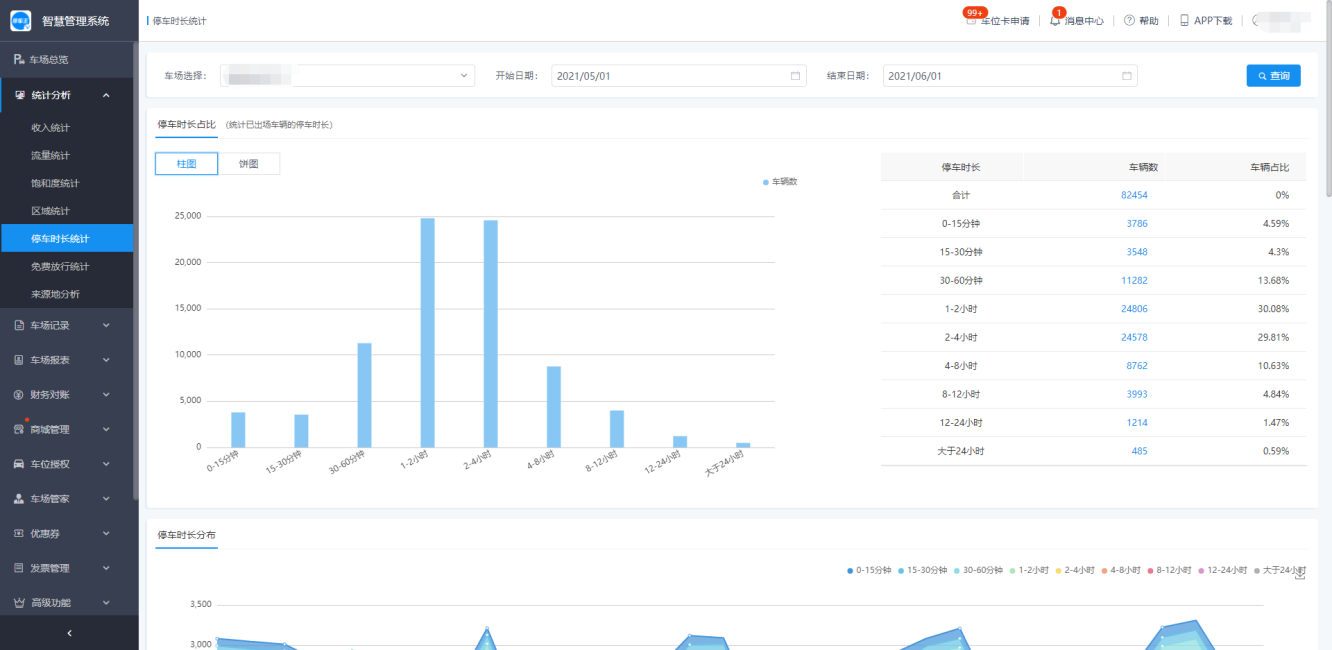Click calendar icon in end date field
This screenshot has width=1332, height=650.
[x=1126, y=76]
